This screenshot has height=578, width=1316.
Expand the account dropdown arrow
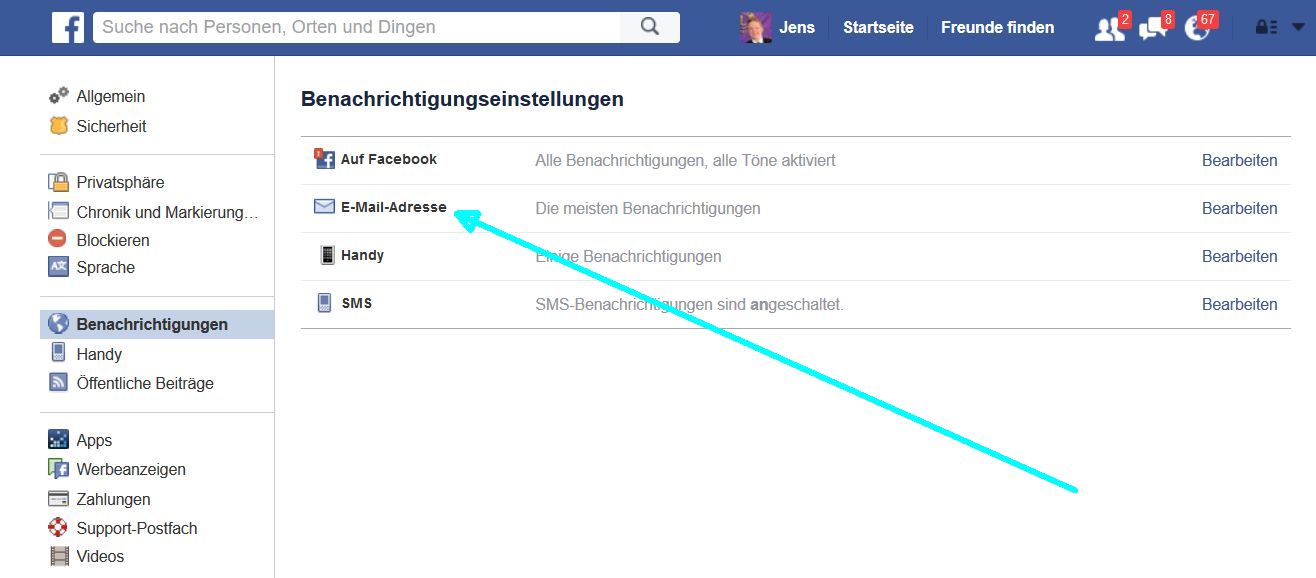click(1298, 28)
